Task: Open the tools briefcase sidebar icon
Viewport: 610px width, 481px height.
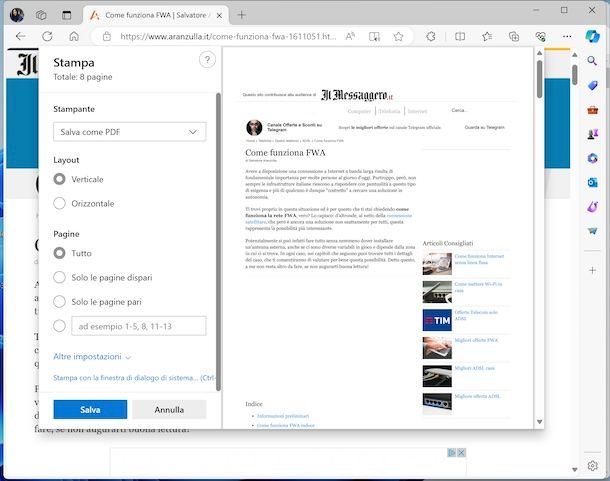Action: click(x=592, y=110)
